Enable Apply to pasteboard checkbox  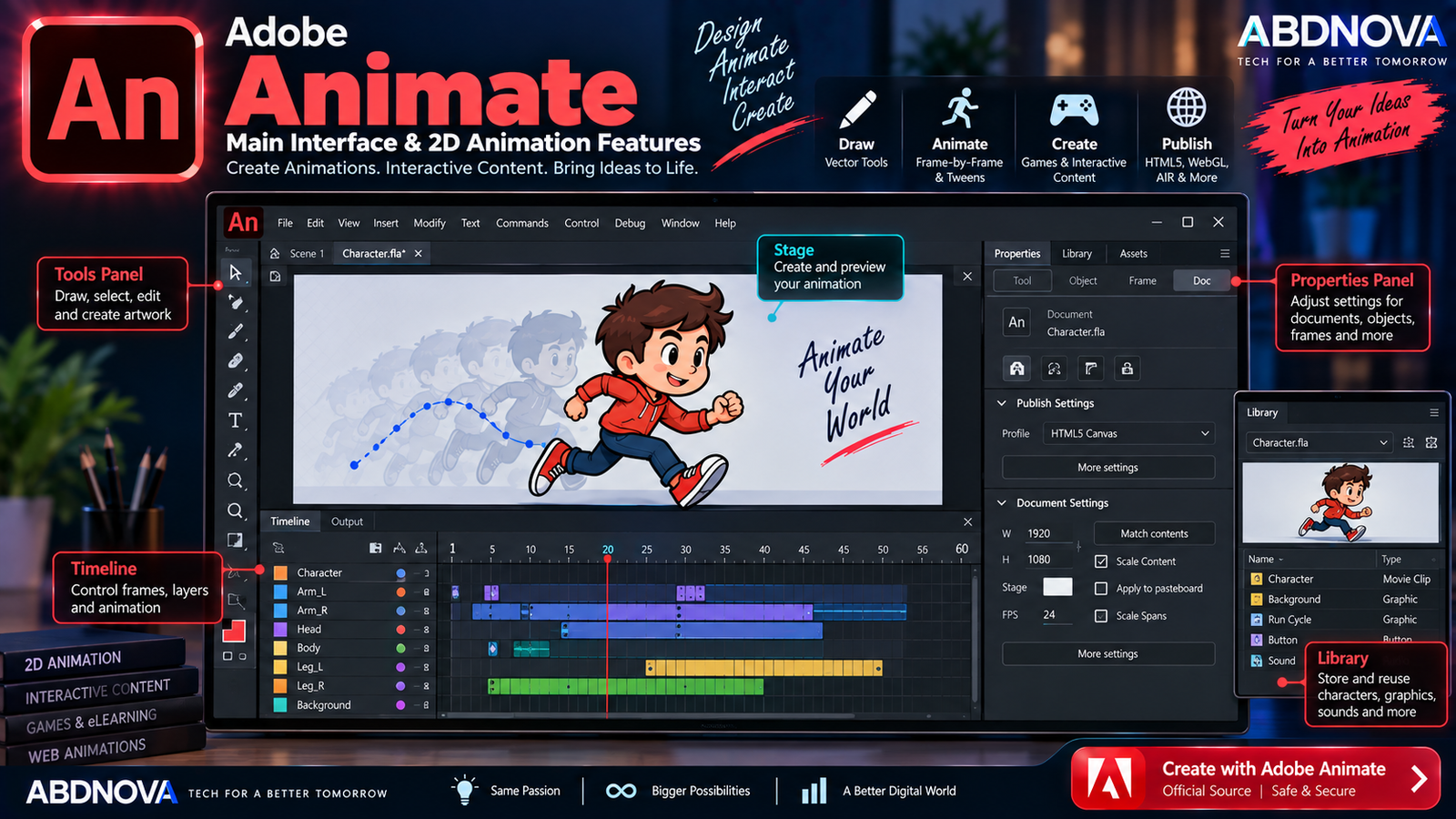tap(1101, 589)
